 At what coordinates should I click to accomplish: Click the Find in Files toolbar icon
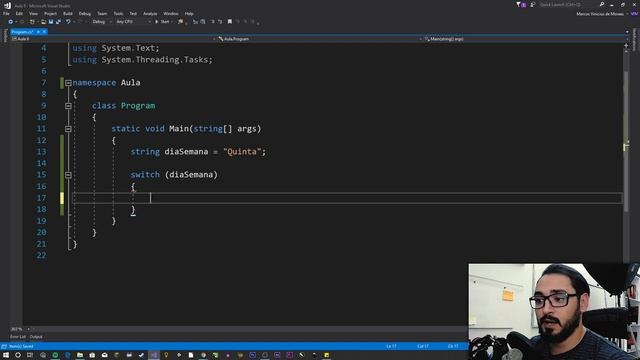pos(180,22)
